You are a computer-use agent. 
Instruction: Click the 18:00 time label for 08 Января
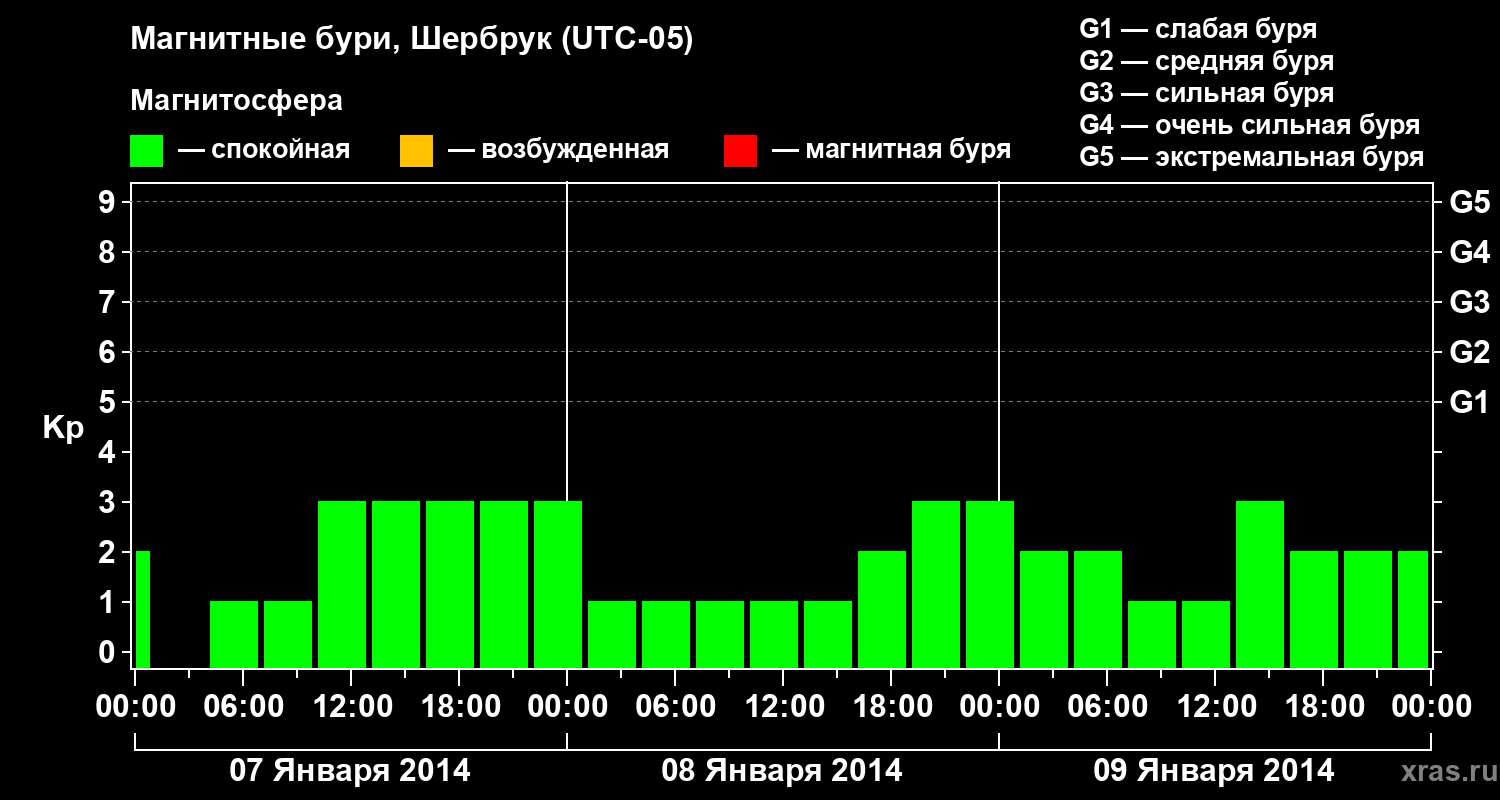891,707
